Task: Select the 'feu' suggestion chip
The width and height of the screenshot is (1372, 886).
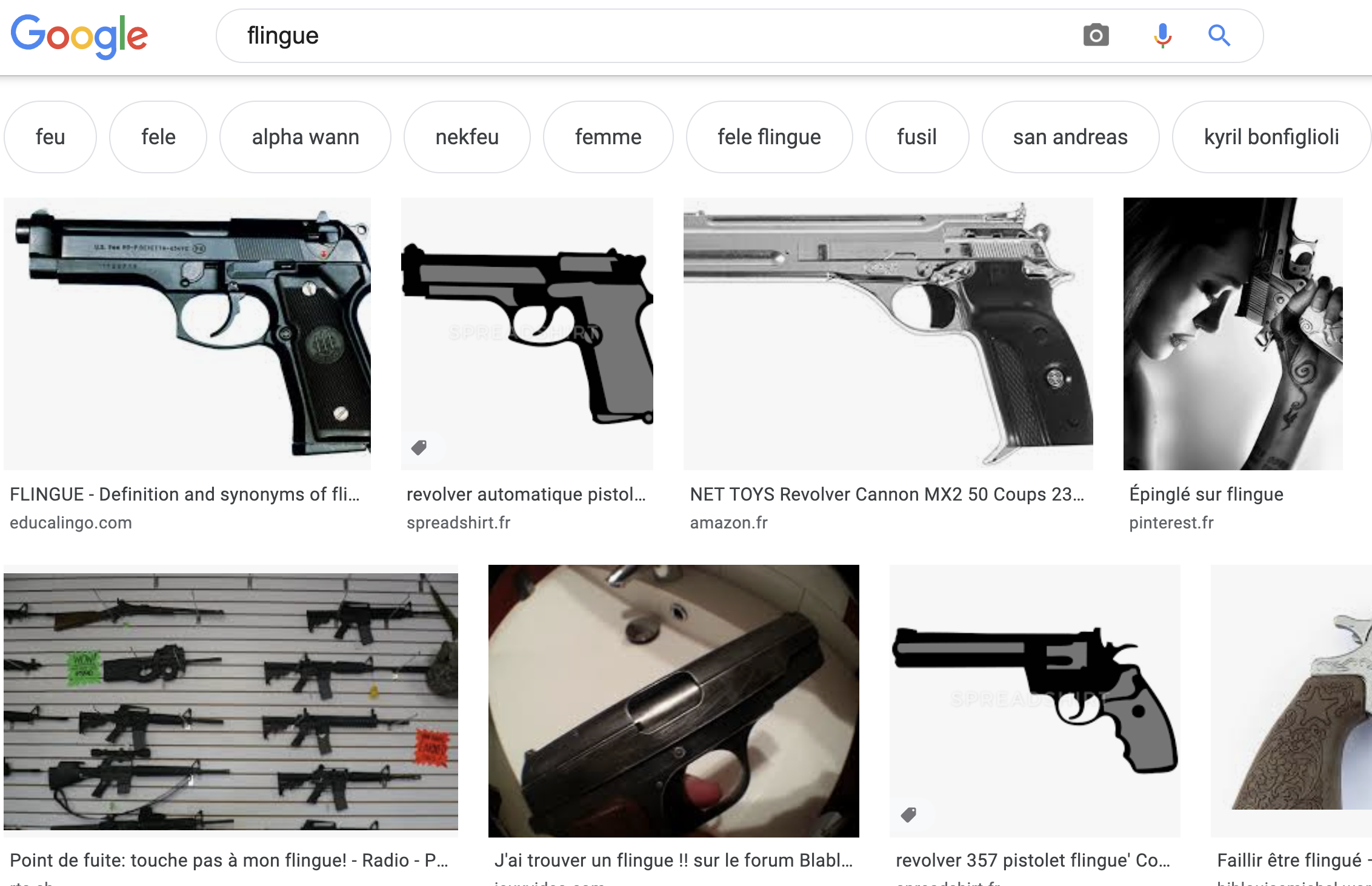Action: click(50, 137)
